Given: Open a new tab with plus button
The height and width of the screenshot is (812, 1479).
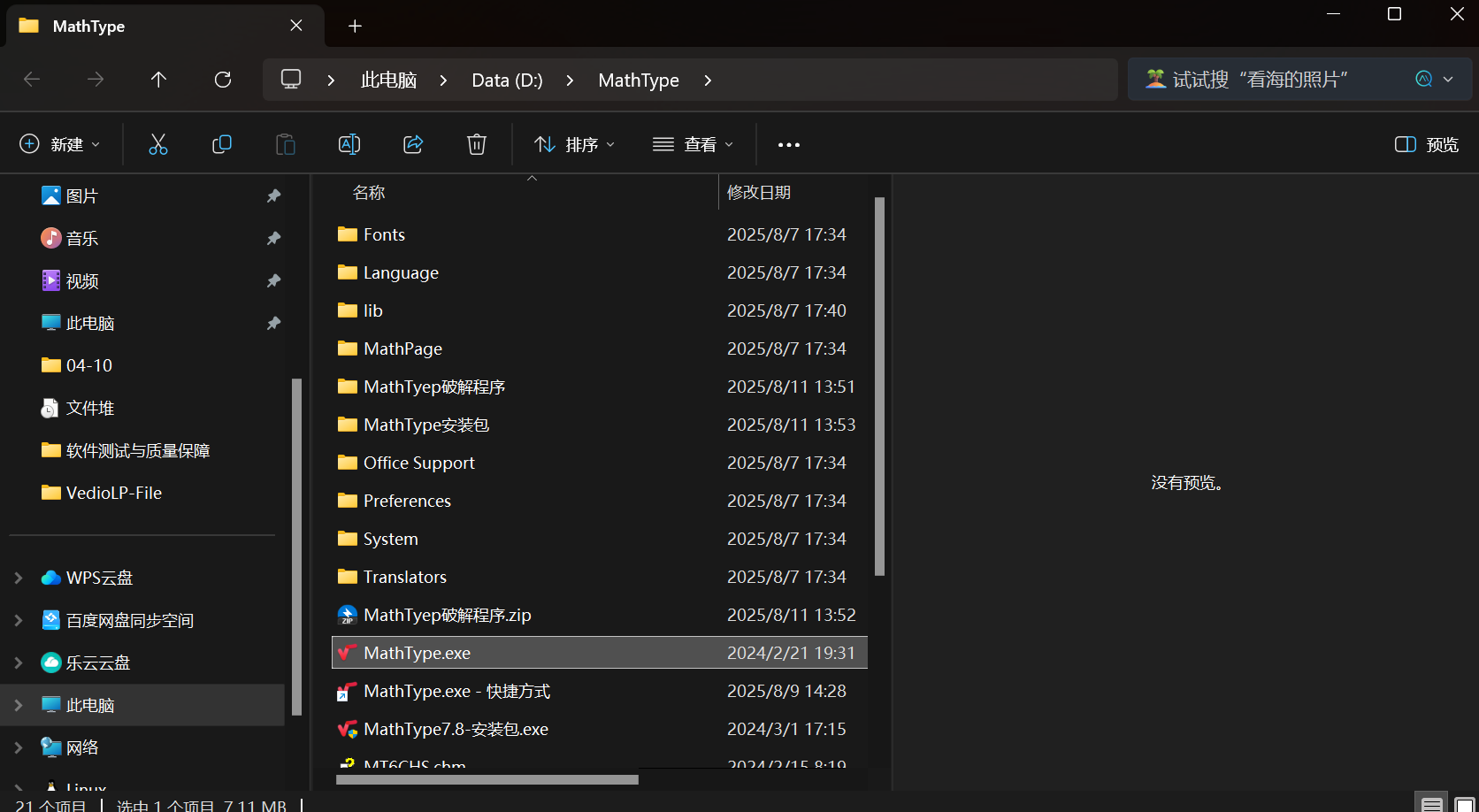Looking at the screenshot, I should coord(355,26).
